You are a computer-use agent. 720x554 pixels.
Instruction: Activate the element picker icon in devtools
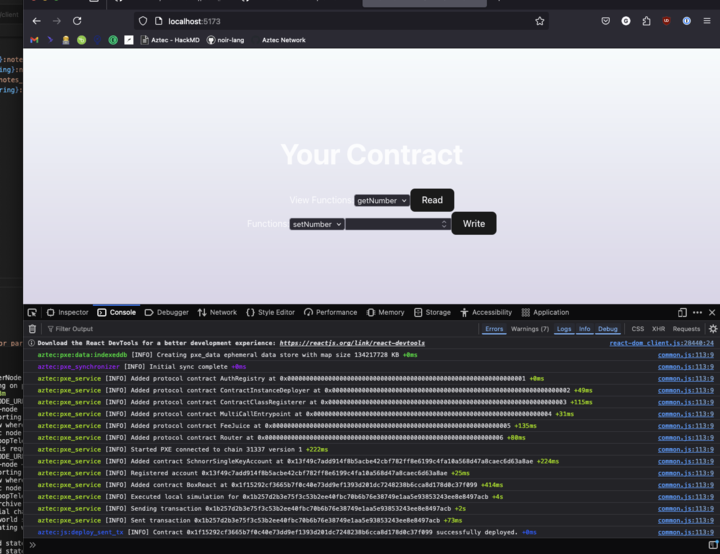pos(32,312)
